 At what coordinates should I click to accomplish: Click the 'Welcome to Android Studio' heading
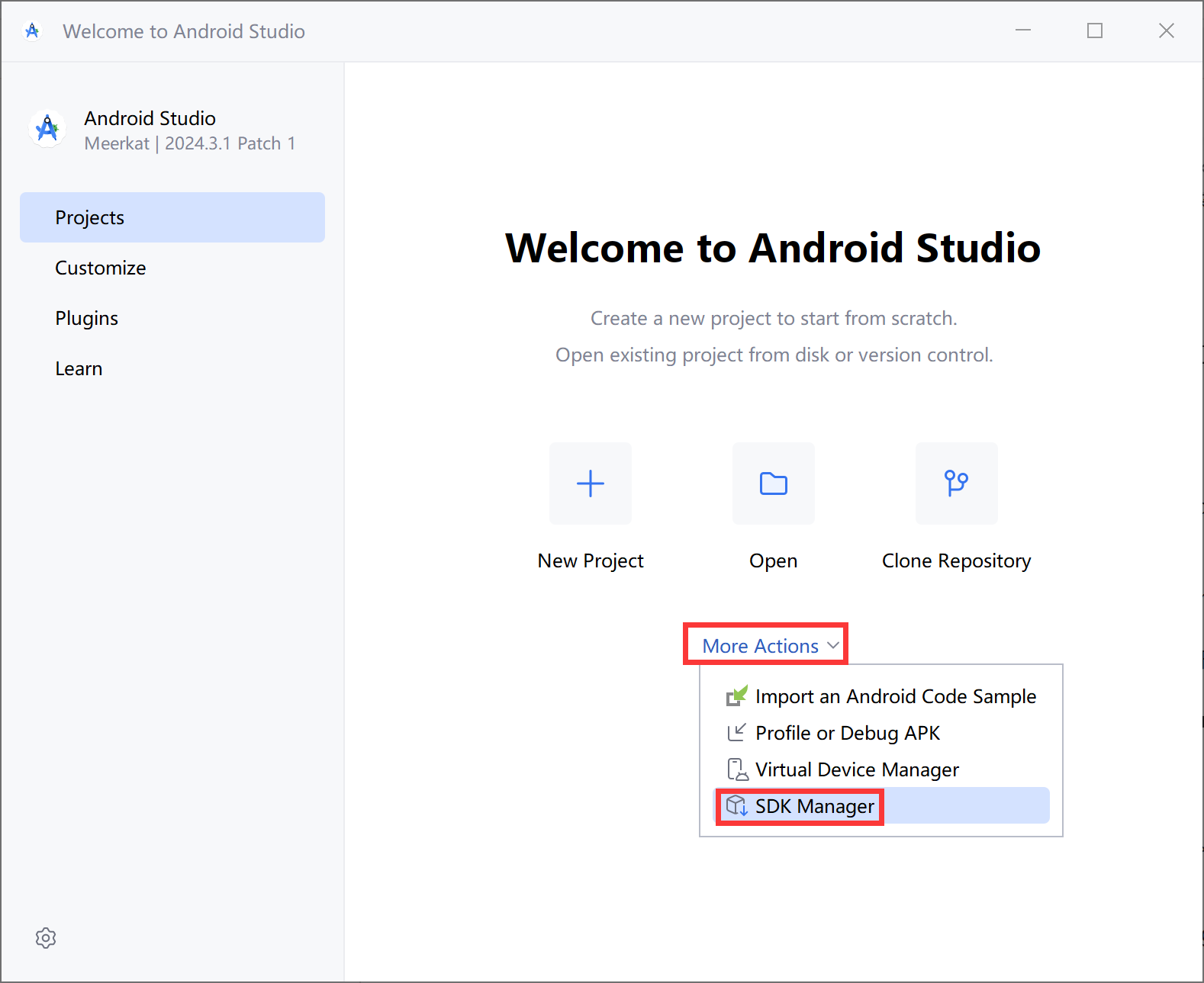(774, 248)
